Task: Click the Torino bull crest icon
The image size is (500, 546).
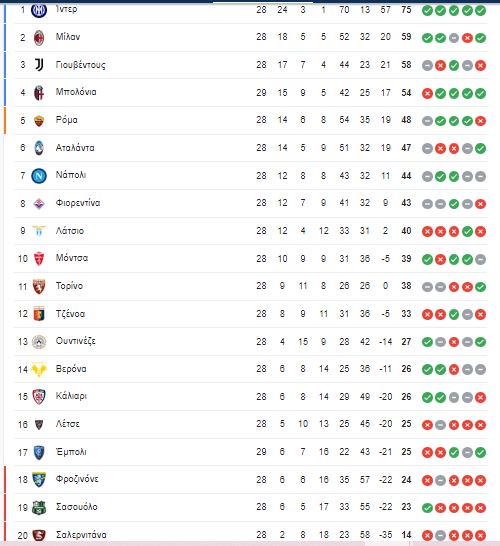Action: click(x=39, y=287)
